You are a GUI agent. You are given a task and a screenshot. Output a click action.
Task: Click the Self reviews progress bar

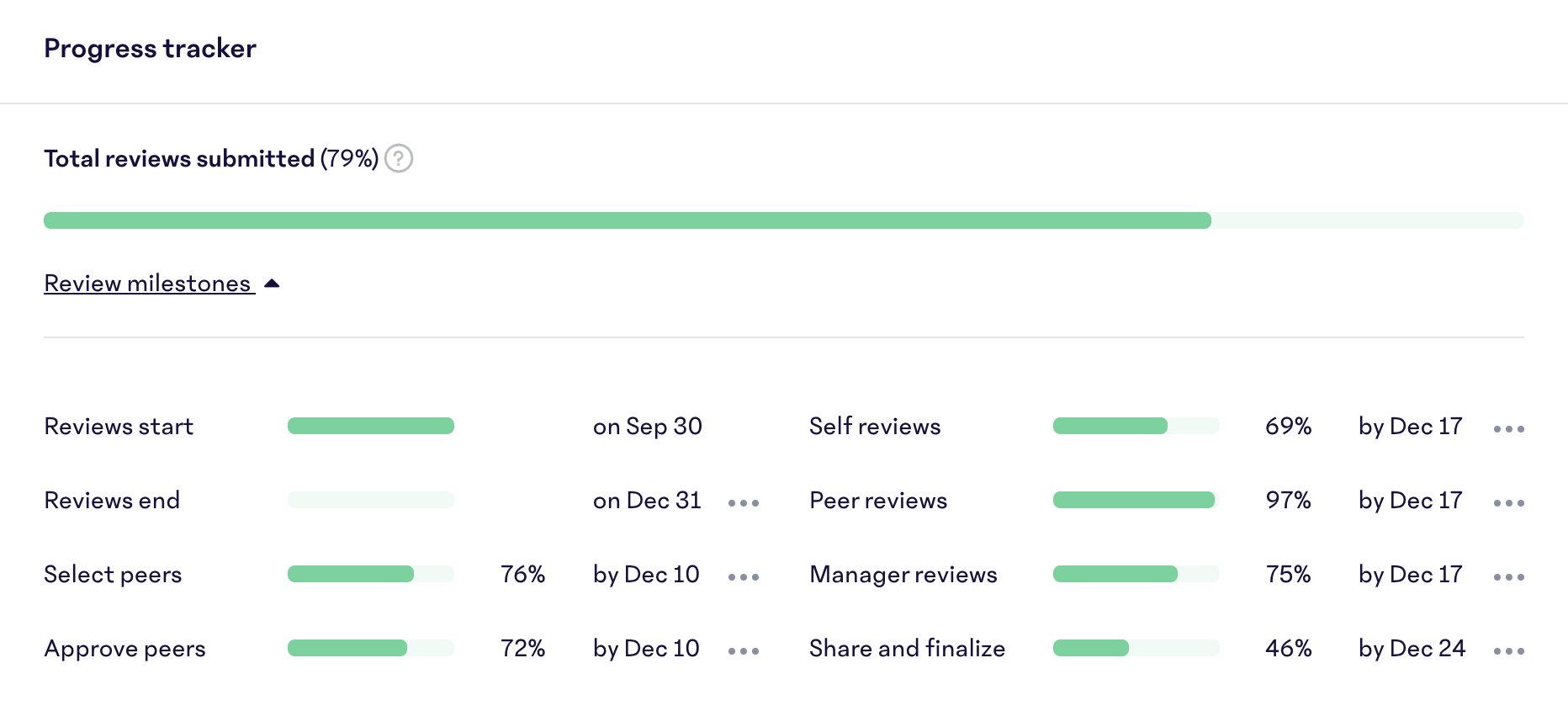[1136, 426]
